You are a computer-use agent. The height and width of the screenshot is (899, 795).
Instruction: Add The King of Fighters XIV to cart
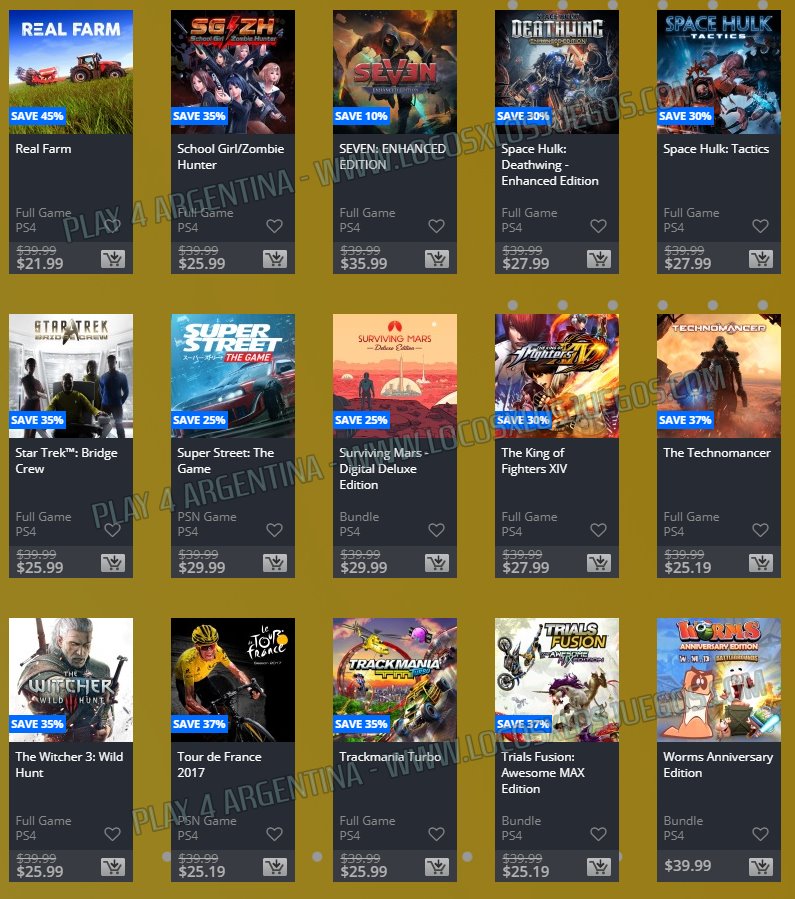point(598,563)
